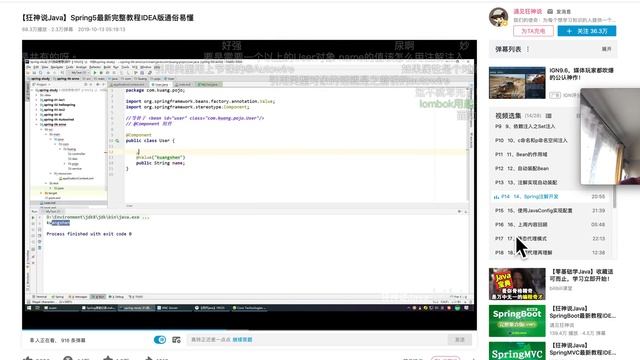Open the 弹幕列表 more options dots
Screen dimensions: 640x360
tap(528, 49)
